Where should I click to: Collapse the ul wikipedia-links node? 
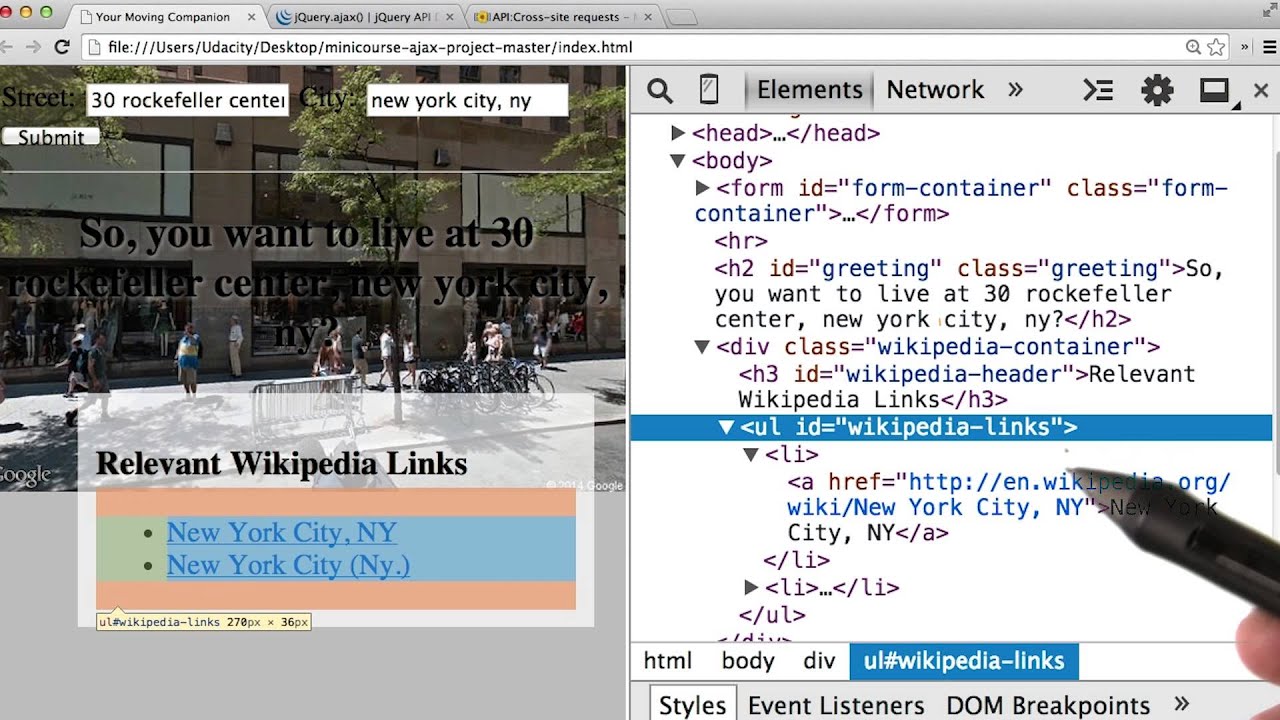tap(726, 427)
